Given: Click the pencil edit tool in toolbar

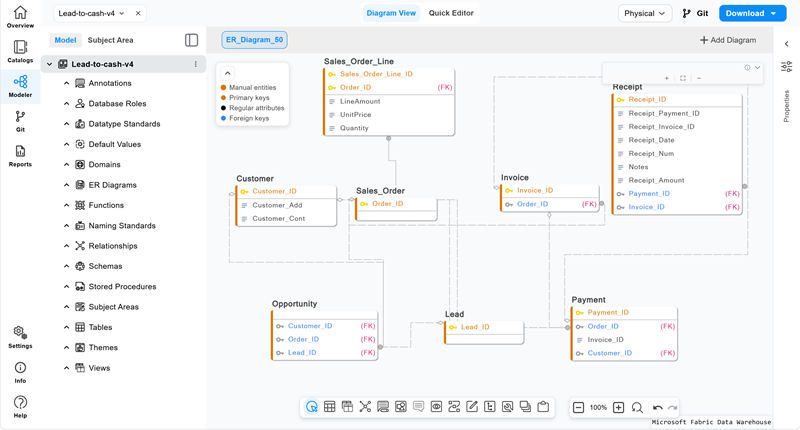Looking at the screenshot, I should 472,407.
